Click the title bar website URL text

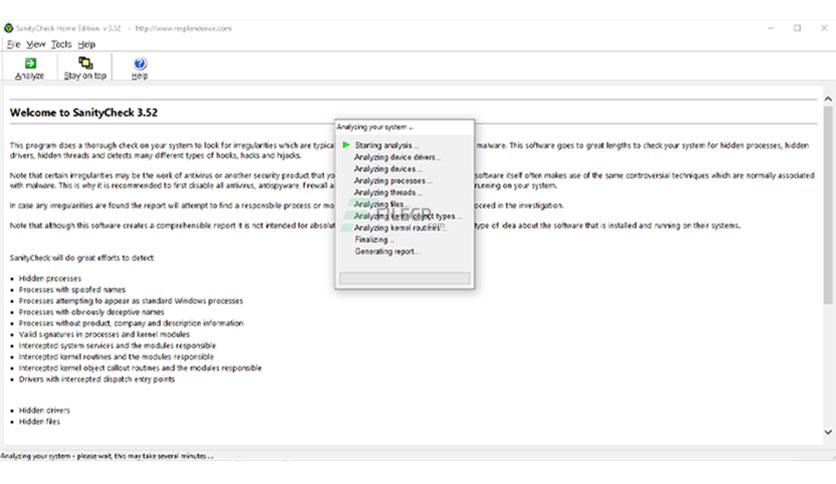pos(183,28)
